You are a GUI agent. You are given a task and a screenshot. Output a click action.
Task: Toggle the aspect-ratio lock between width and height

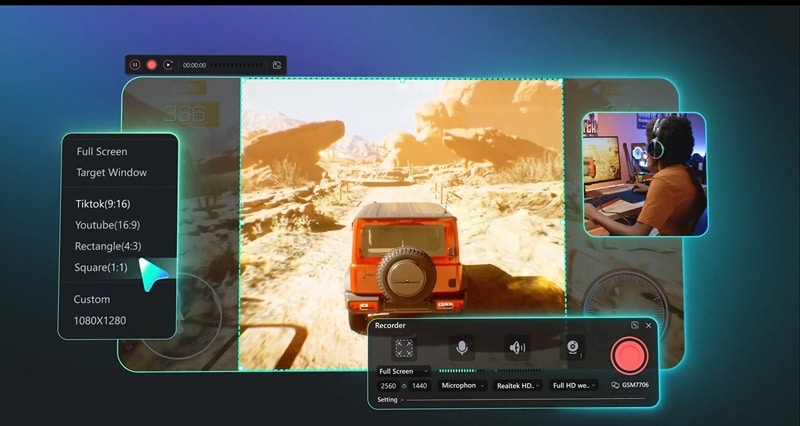[x=405, y=386]
